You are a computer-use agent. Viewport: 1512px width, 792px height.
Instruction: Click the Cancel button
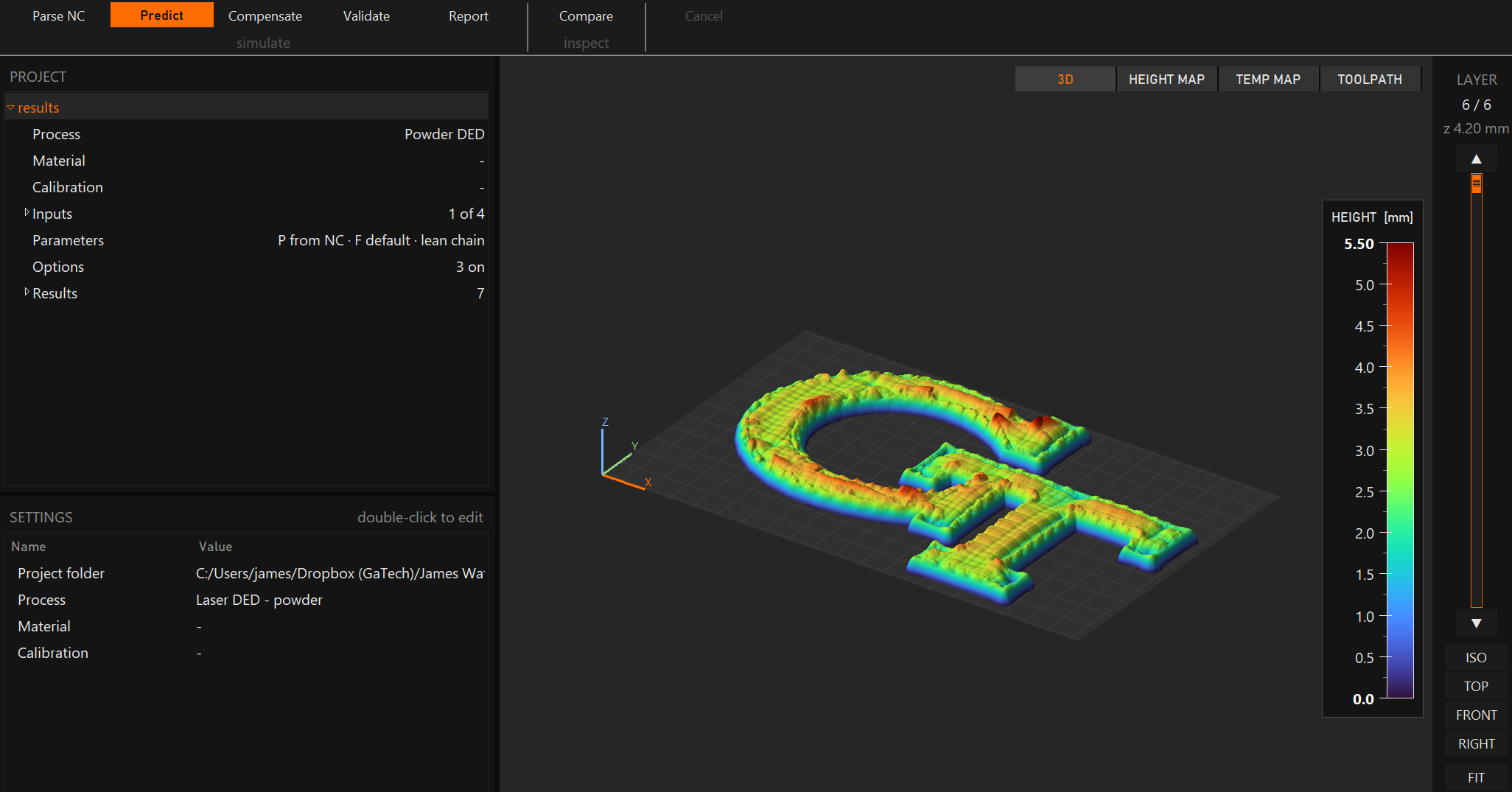pyautogui.click(x=704, y=15)
